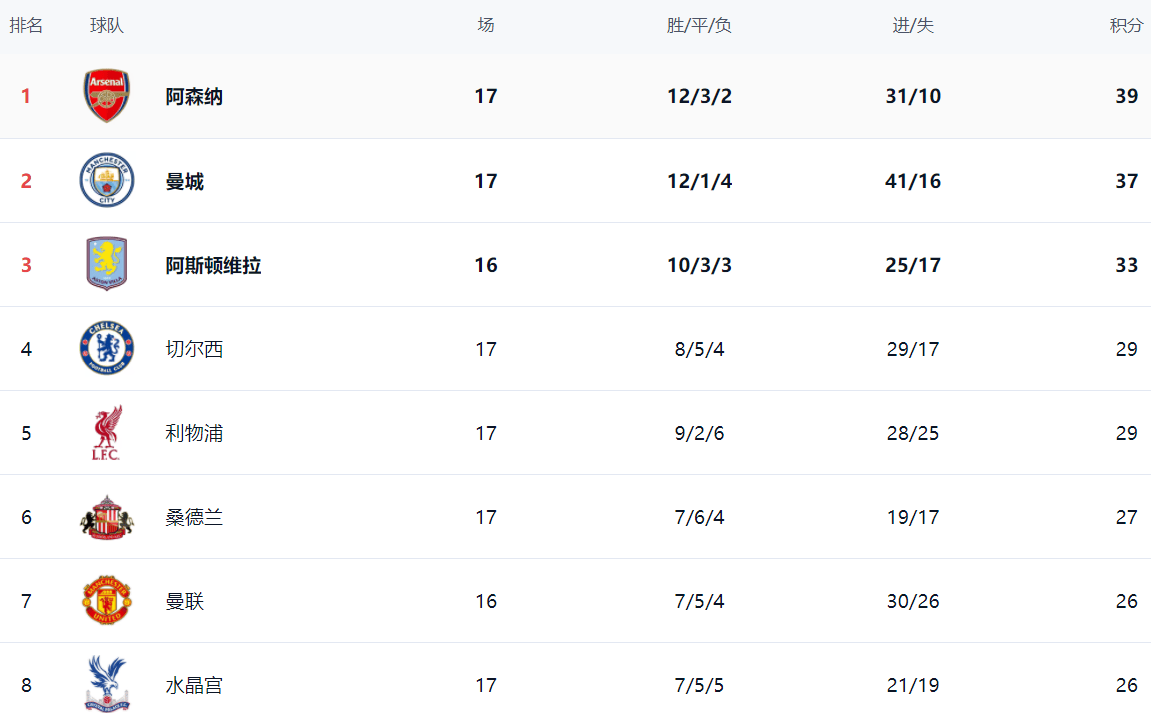
Task: Select the Crystal Palace eagle crest
Action: pos(106,684)
